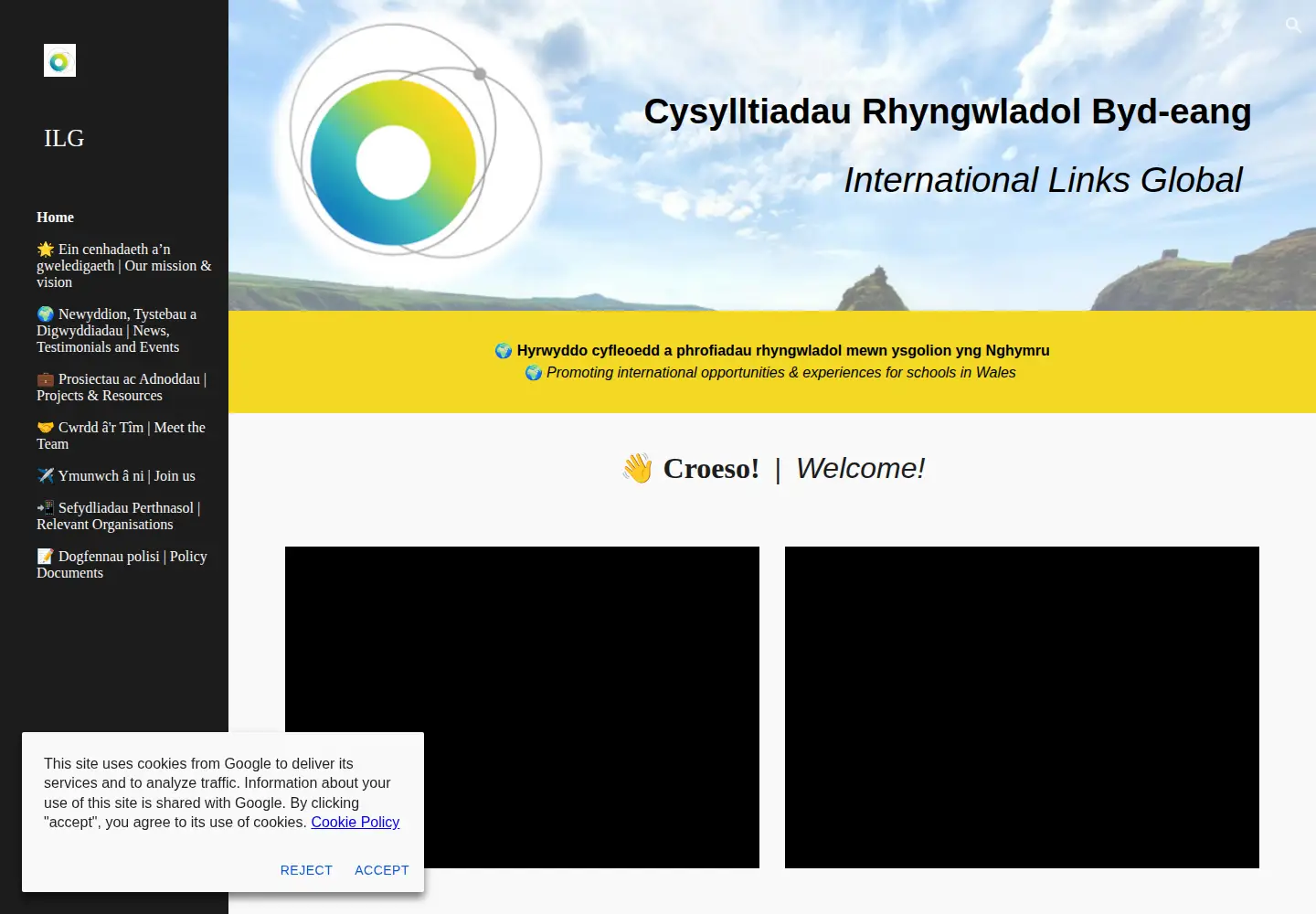Open the search magnifier icon
Screen dimensions: 1316x914
[1293, 25]
